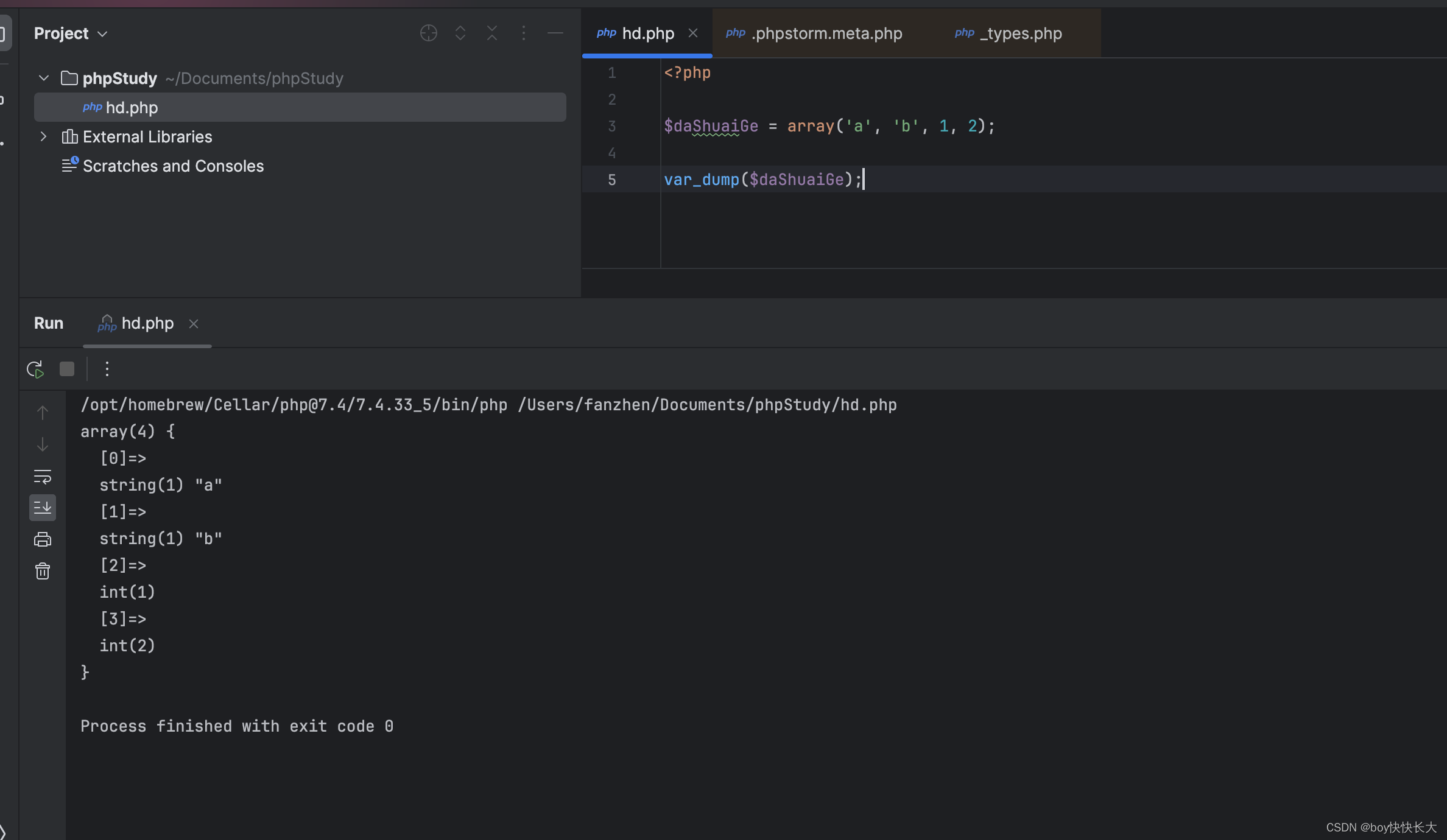
Task: Click the Run tool window label
Action: [49, 323]
